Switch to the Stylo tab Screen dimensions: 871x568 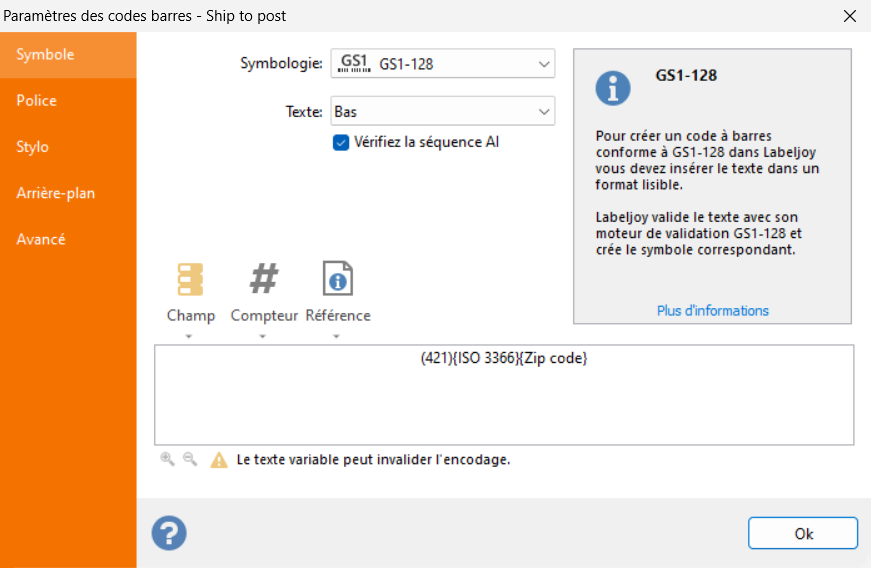(68, 147)
